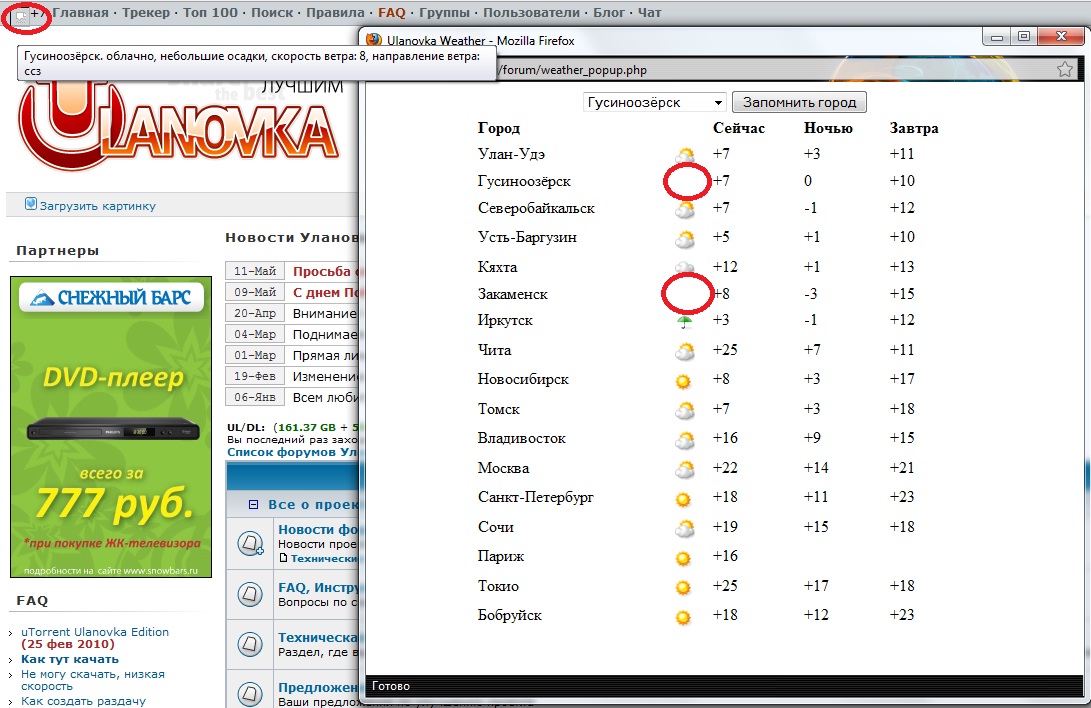Bookmark page with the star icon
Viewport: 1091px width, 708px height.
1065,70
